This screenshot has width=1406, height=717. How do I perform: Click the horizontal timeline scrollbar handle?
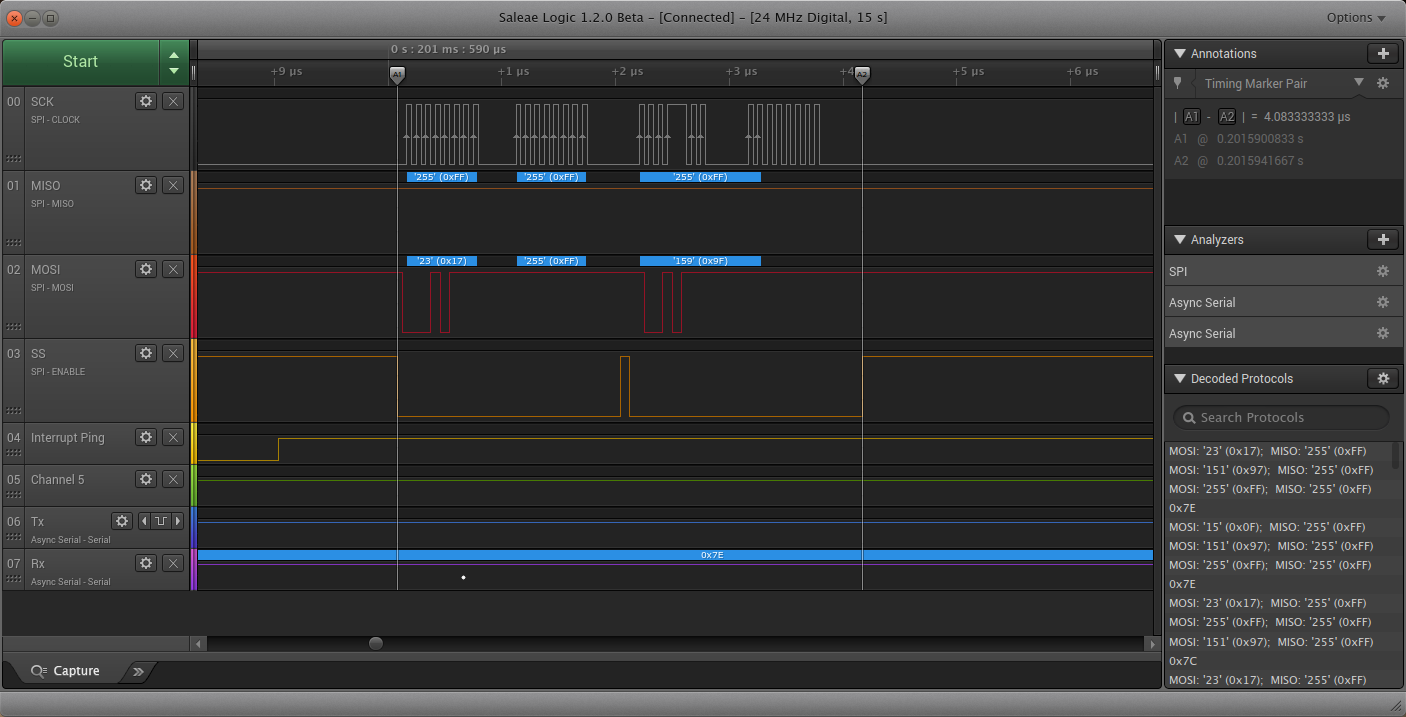click(x=376, y=644)
